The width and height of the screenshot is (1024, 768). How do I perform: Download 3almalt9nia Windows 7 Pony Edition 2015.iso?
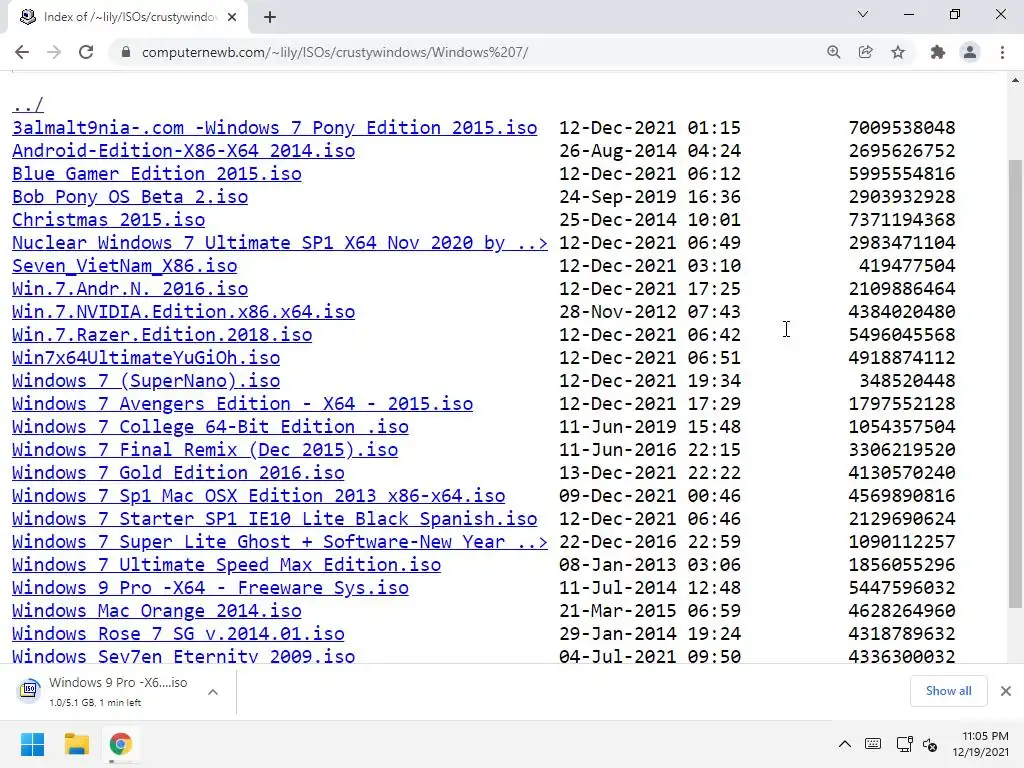(x=274, y=127)
